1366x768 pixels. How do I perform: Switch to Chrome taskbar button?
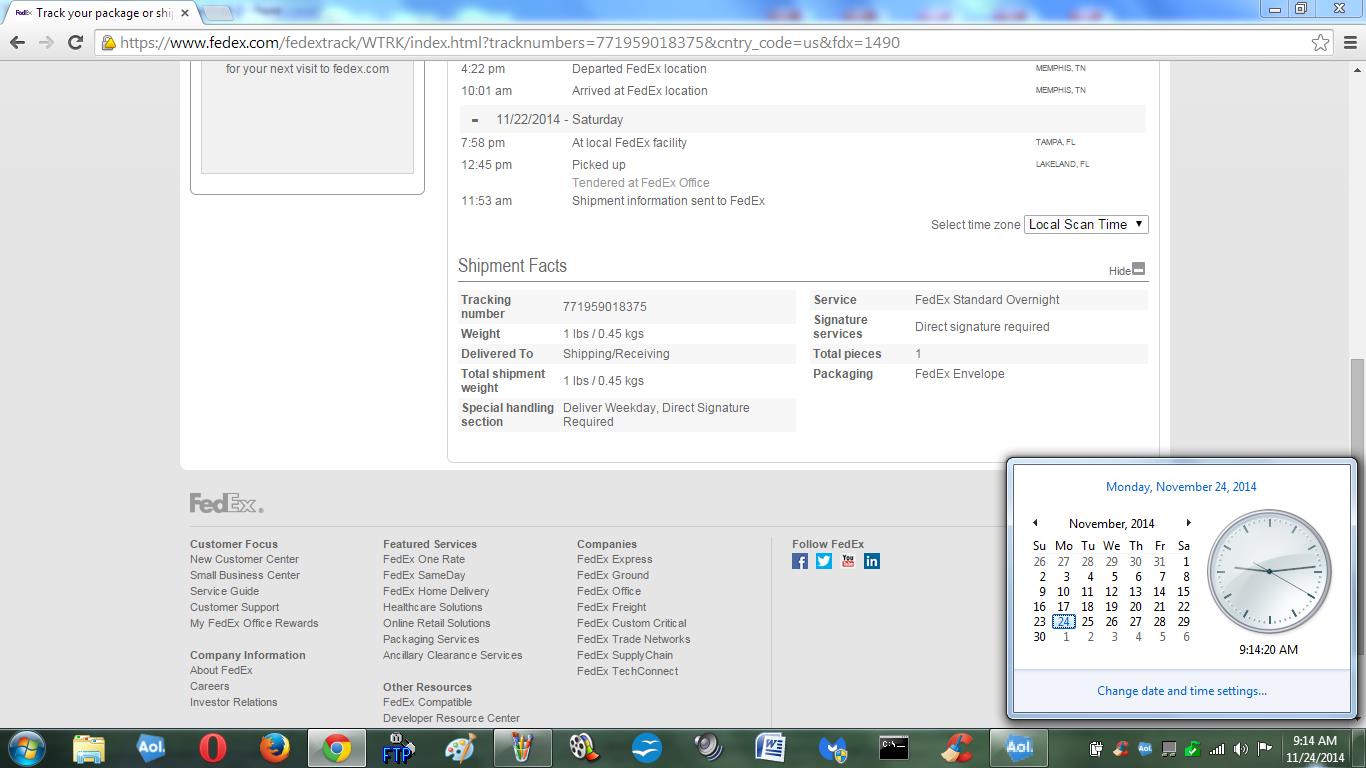(x=336, y=748)
